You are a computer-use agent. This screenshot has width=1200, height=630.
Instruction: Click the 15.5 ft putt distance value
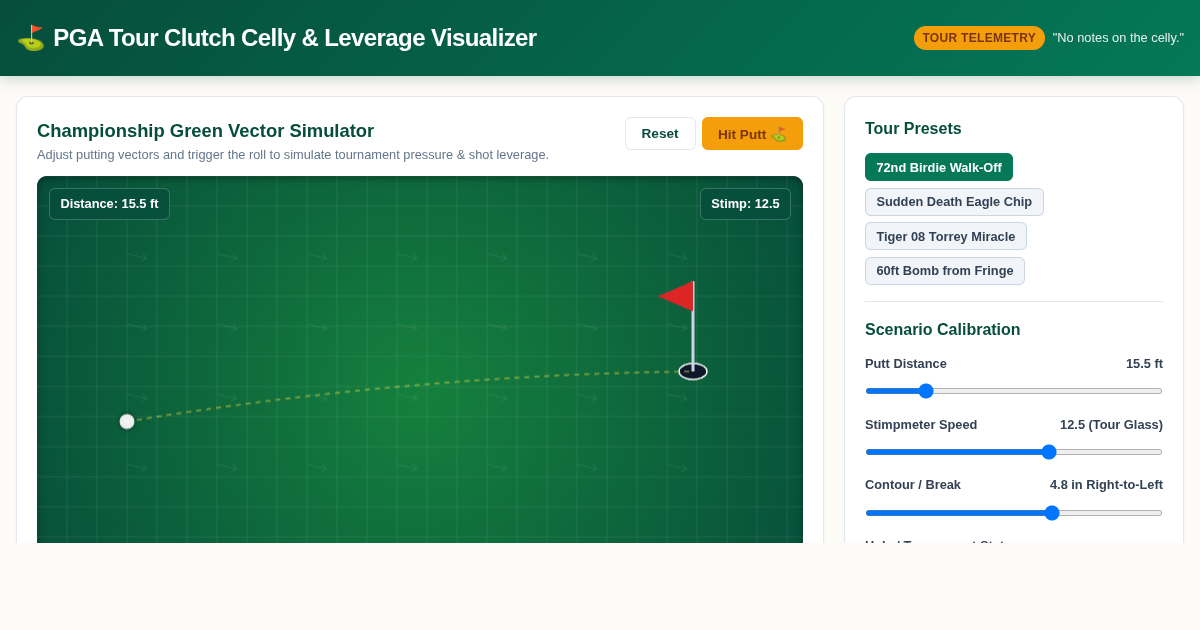(1144, 364)
